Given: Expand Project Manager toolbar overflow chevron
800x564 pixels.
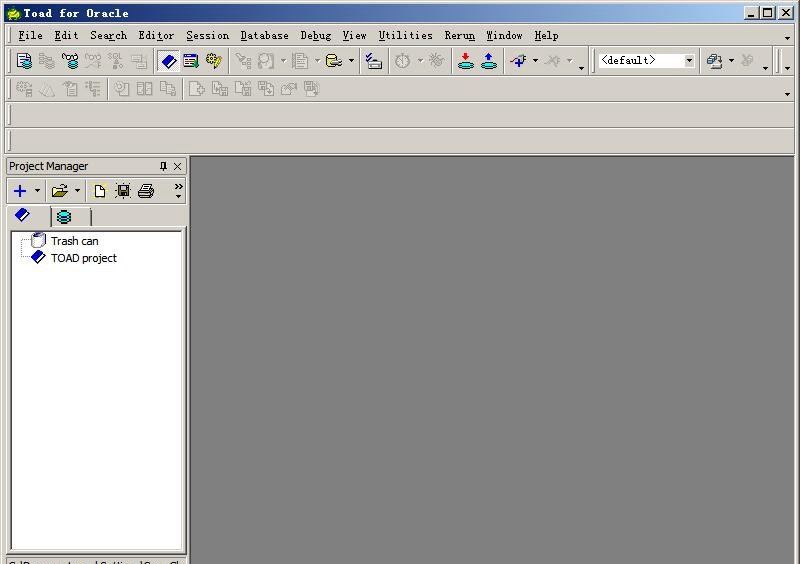Looking at the screenshot, I should click(x=179, y=191).
